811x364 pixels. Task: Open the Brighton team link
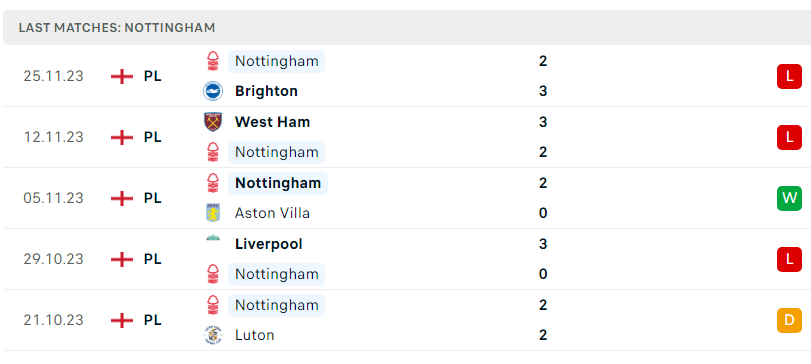[266, 91]
